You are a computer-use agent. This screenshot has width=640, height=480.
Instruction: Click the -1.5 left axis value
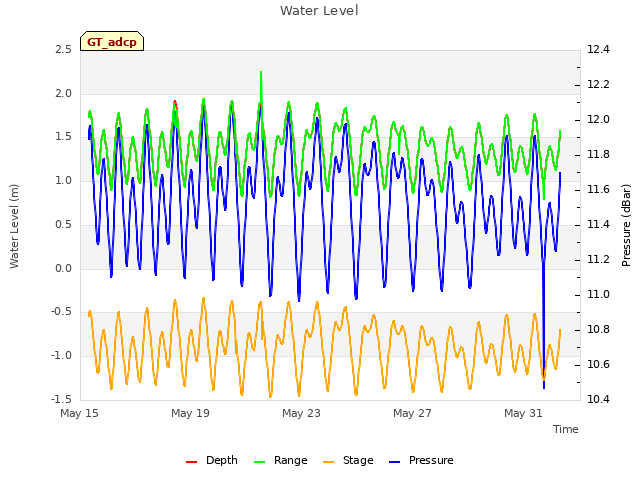coord(61,399)
